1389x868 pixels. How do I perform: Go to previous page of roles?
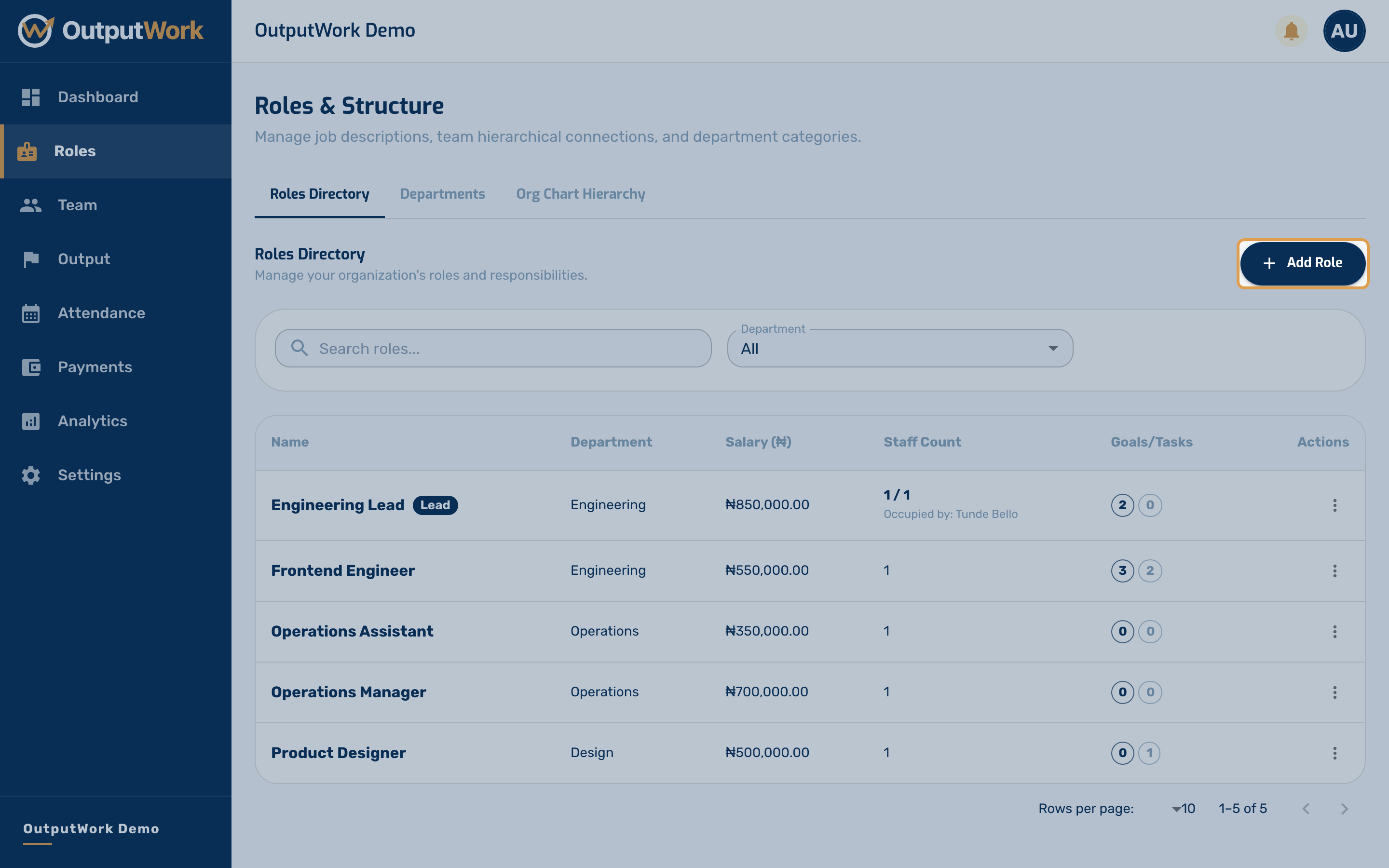click(1307, 809)
